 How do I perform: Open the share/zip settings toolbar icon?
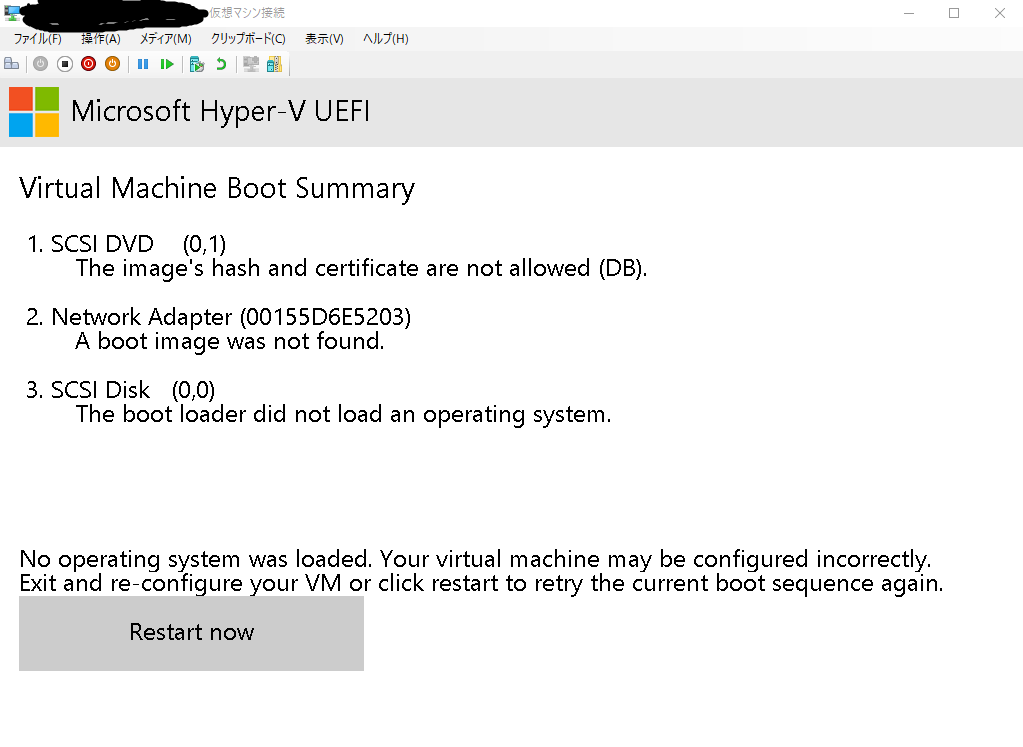[x=275, y=64]
